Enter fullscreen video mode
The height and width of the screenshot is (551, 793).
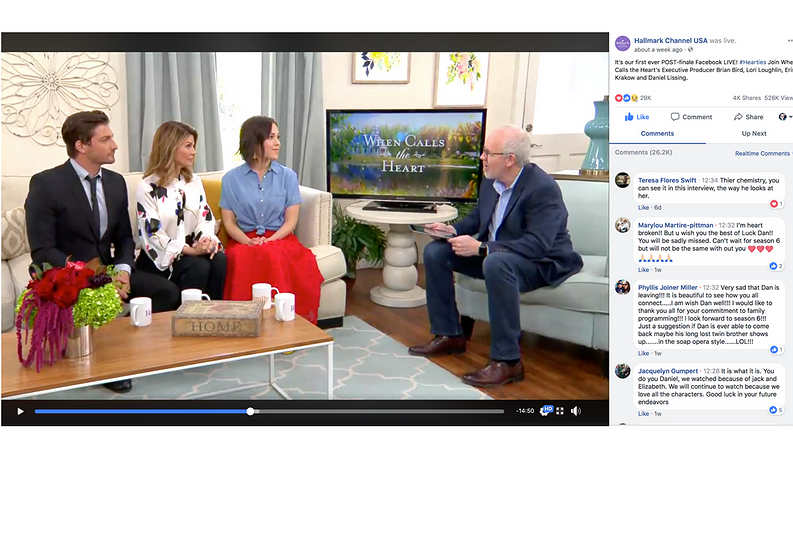[561, 411]
